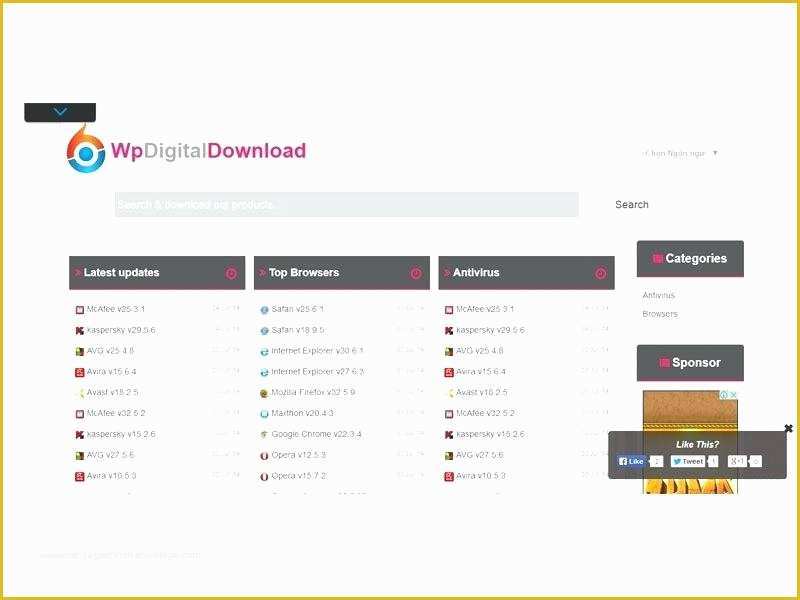This screenshot has height=600, width=800.
Task: Close the Like This popup
Action: coord(788,428)
